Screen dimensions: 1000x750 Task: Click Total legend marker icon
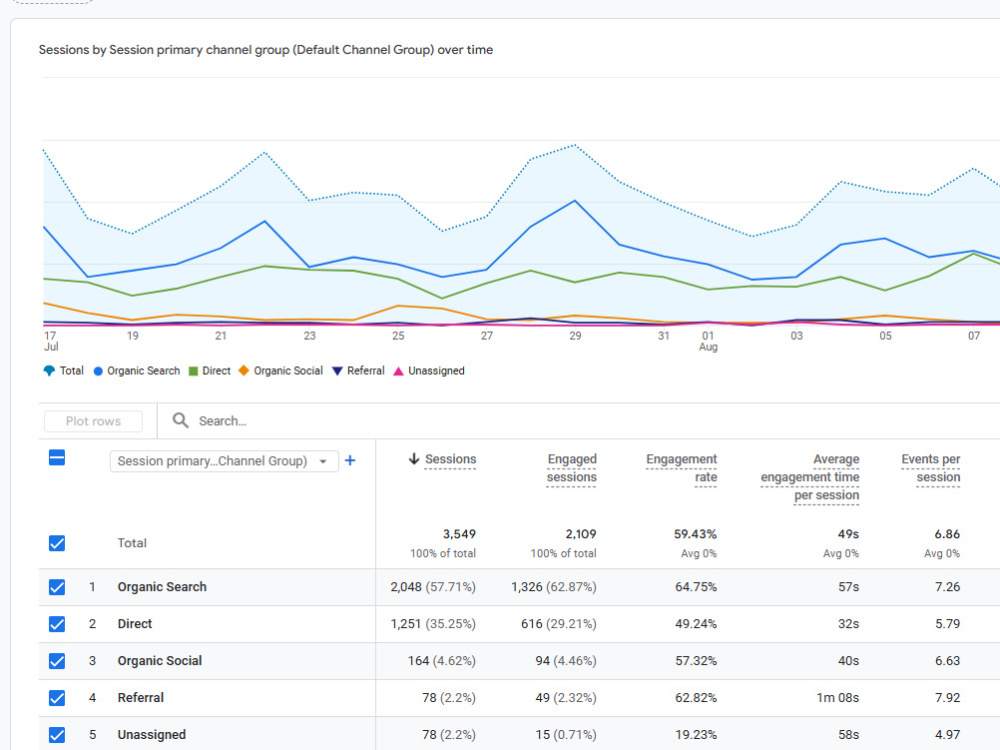coord(49,371)
